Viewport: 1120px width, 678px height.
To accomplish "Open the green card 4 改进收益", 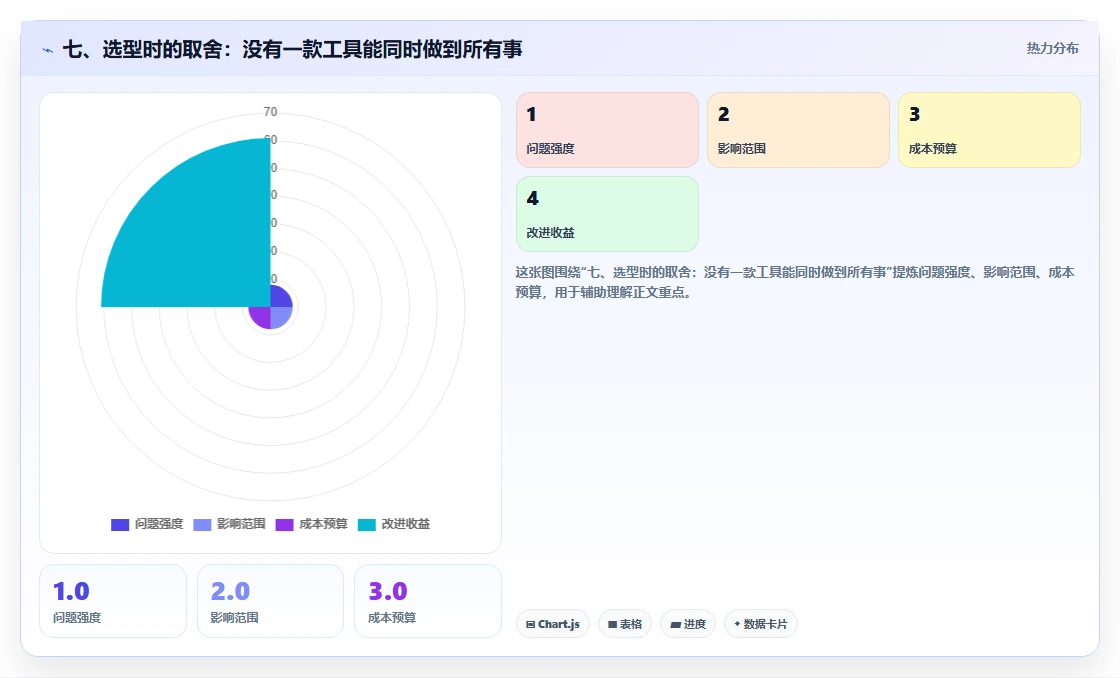I will coord(607,214).
